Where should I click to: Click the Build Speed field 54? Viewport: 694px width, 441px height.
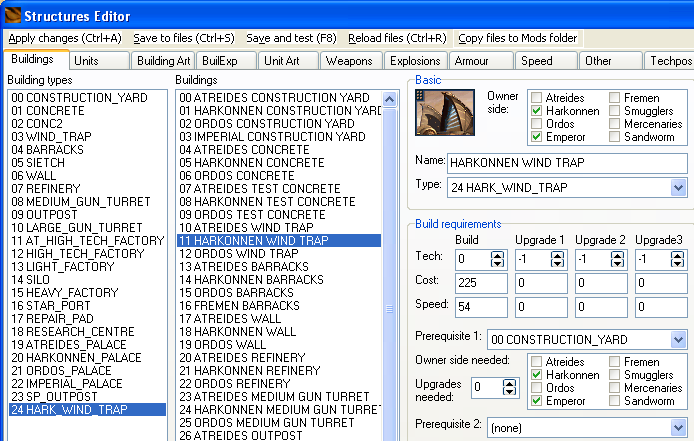pos(481,307)
